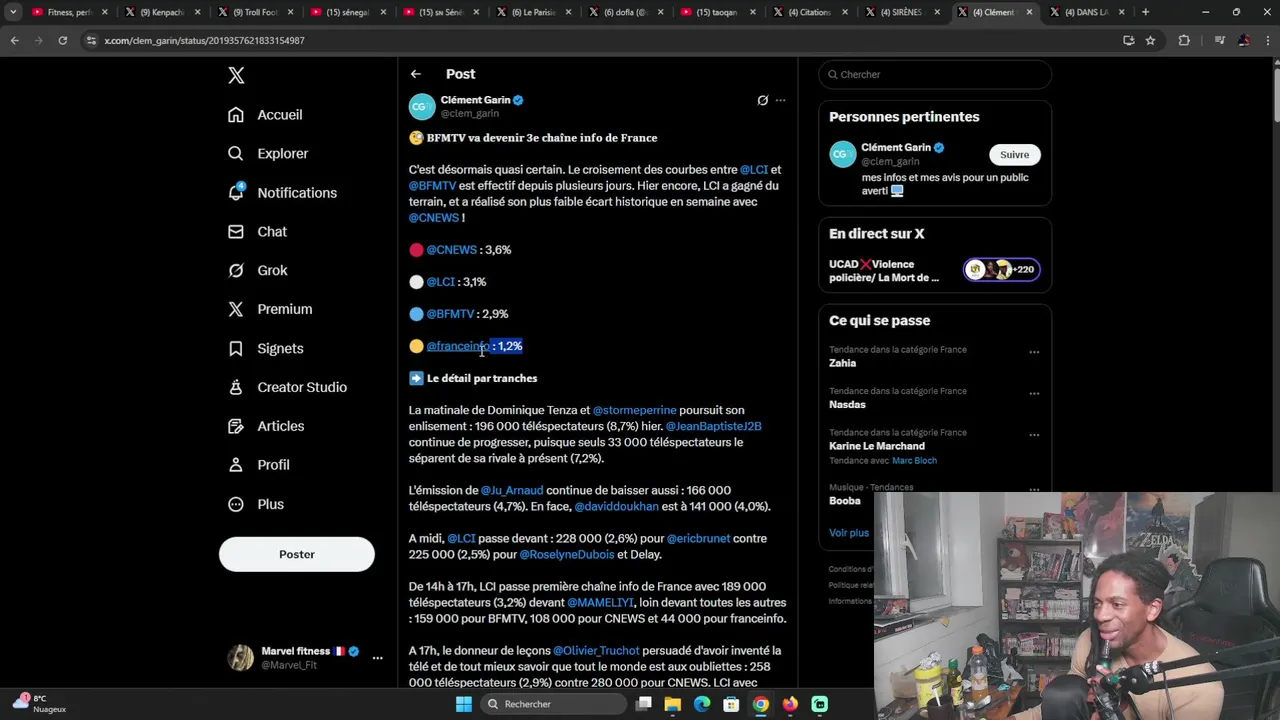Open the Explorer search icon
This screenshot has width=1280, height=720.
[236, 154]
